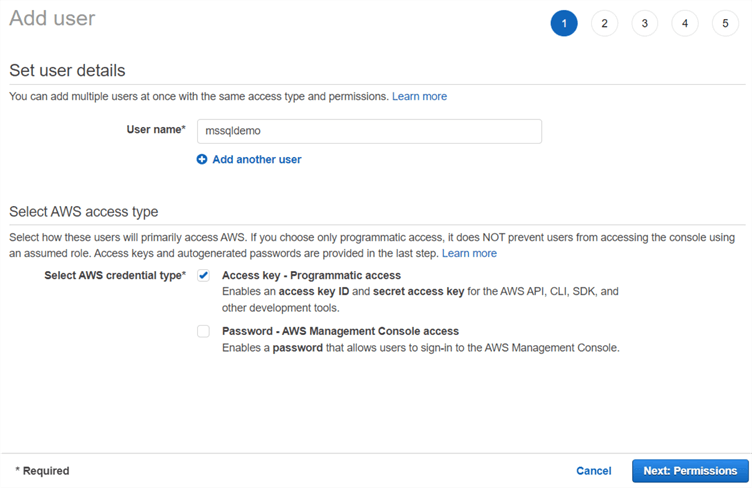Click the Access key - Programmatic access label

coord(311,275)
